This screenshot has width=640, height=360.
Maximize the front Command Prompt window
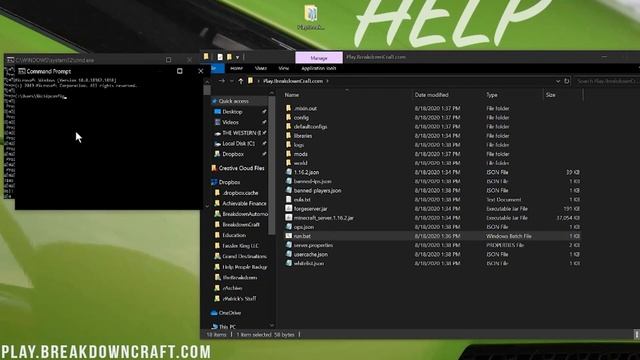pyautogui.click(x=180, y=71)
